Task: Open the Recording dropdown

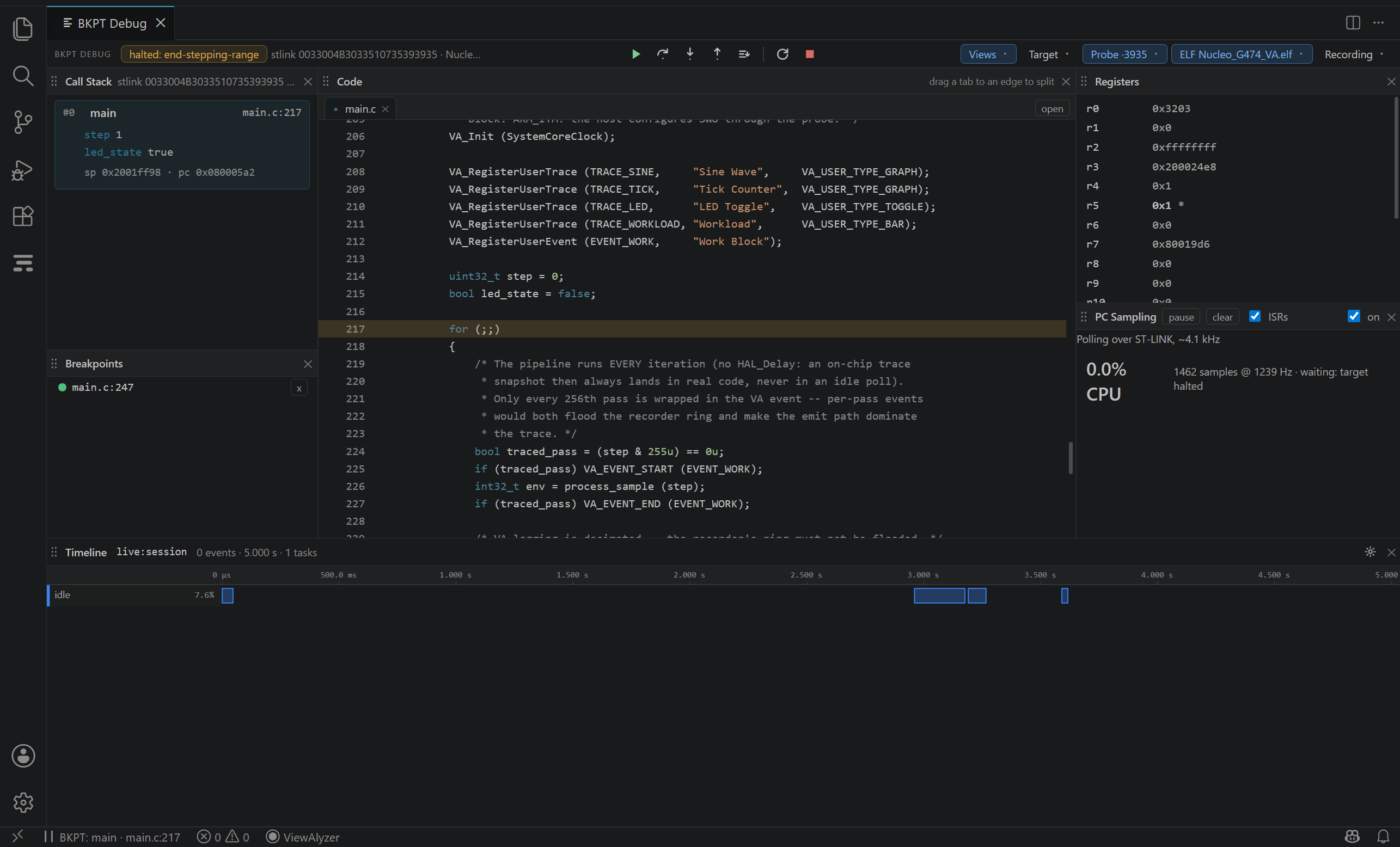Action: pyautogui.click(x=1355, y=54)
